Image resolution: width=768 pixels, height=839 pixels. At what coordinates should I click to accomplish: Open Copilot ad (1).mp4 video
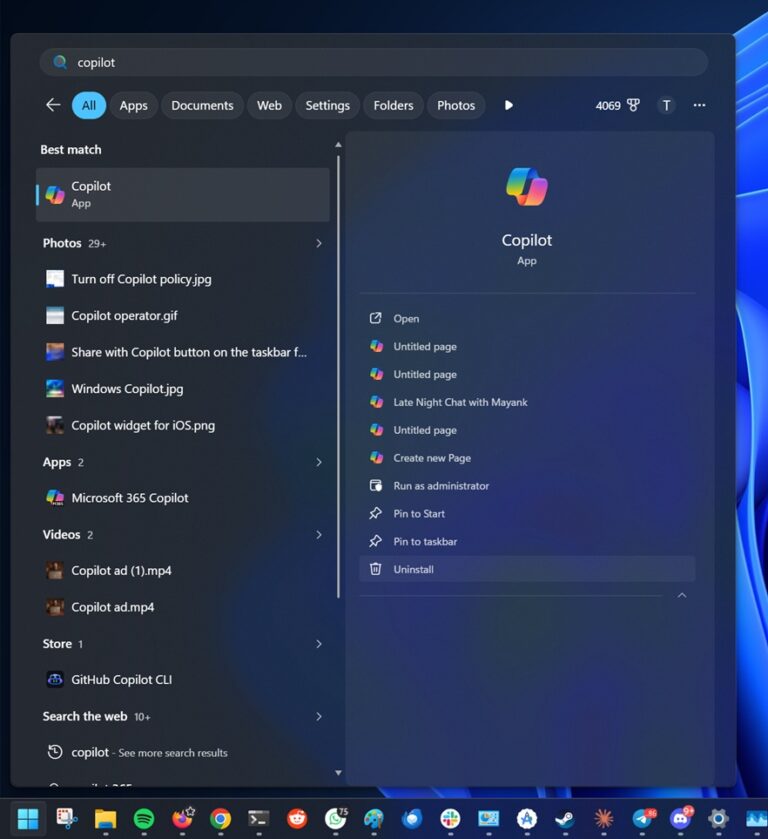[x=183, y=570]
